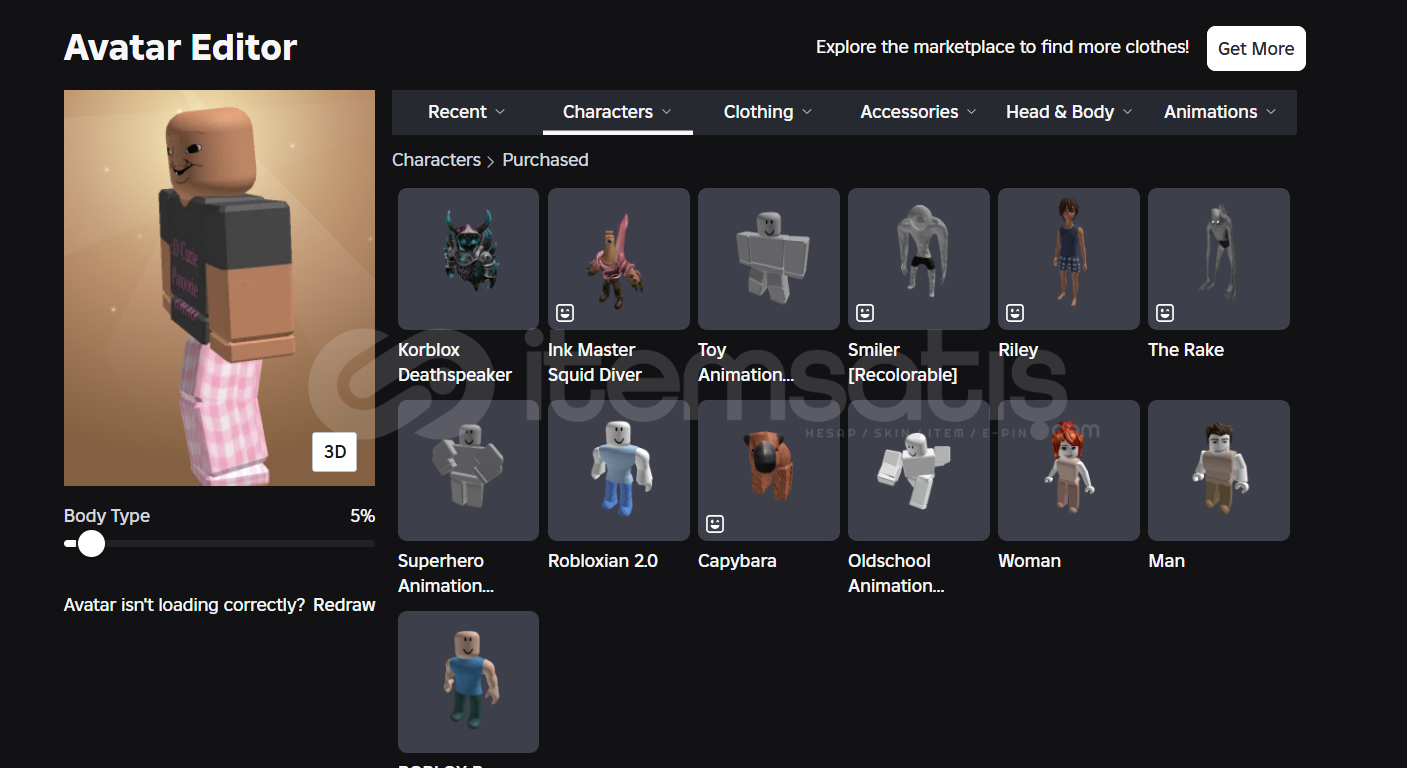Click the Toy Animation name label
The image size is (1407, 768).
tap(746, 362)
